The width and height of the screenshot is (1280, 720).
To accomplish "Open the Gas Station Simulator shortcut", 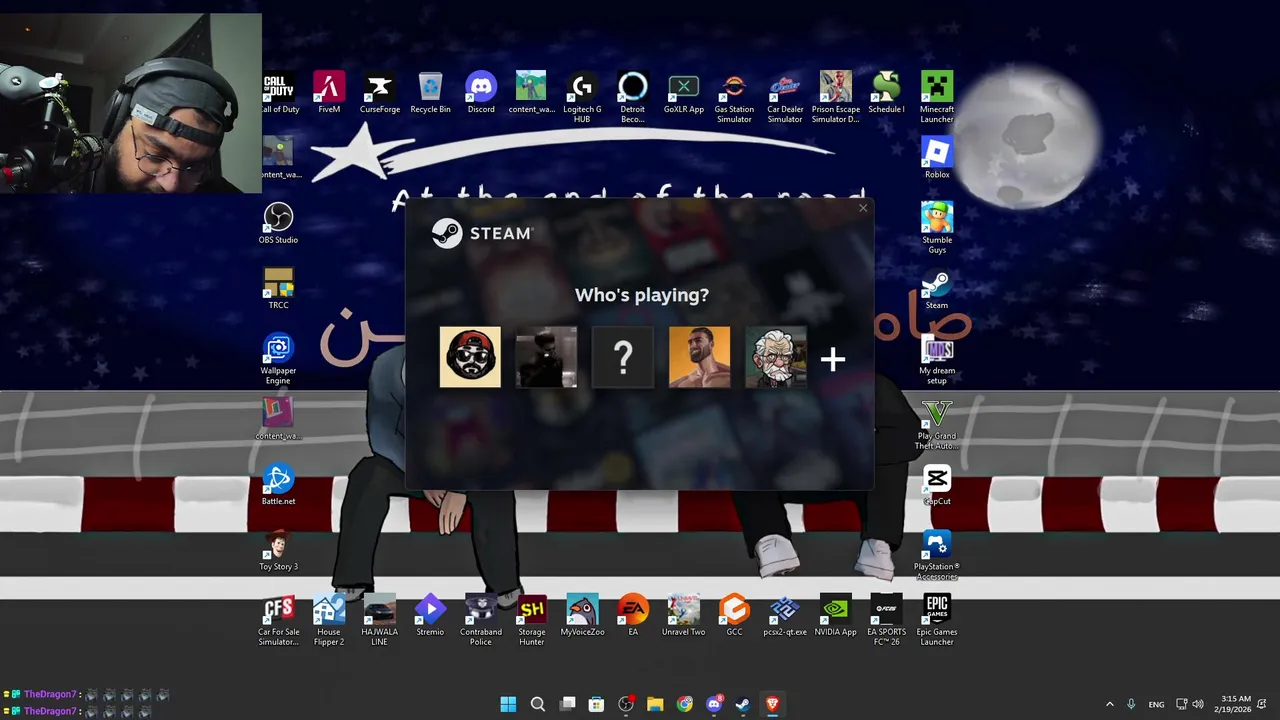I will (x=734, y=97).
